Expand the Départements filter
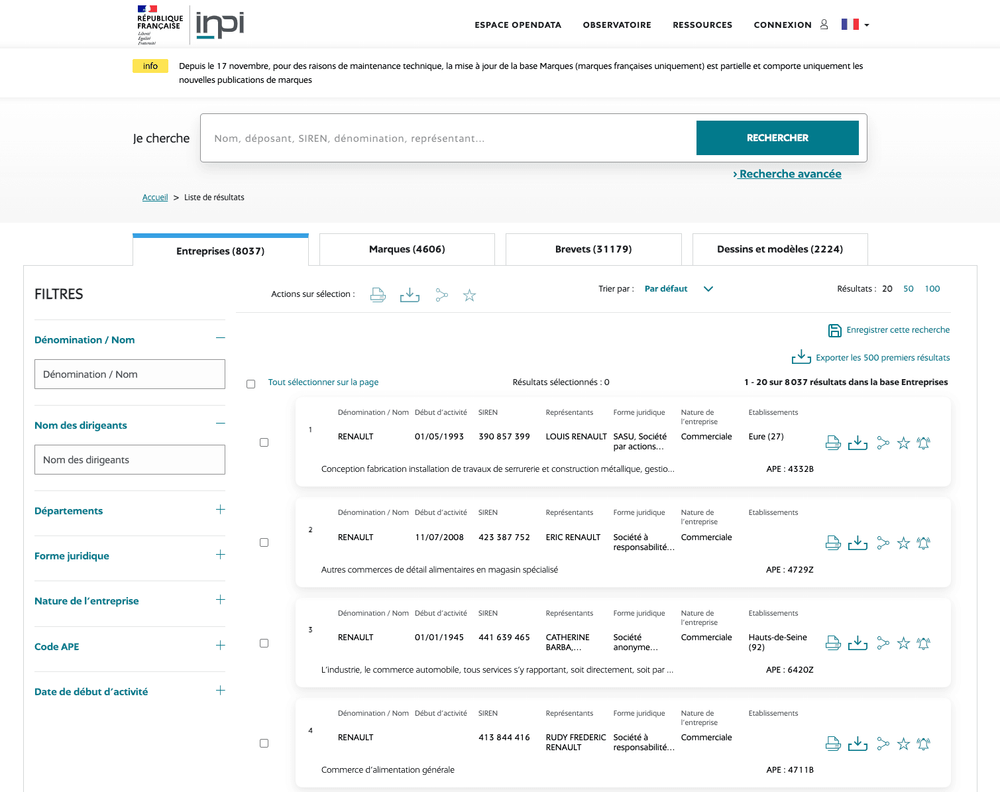1000x792 pixels. [x=220, y=510]
